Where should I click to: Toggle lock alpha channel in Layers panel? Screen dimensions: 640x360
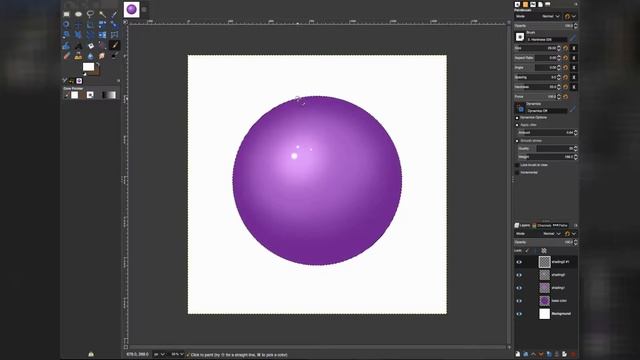544,251
